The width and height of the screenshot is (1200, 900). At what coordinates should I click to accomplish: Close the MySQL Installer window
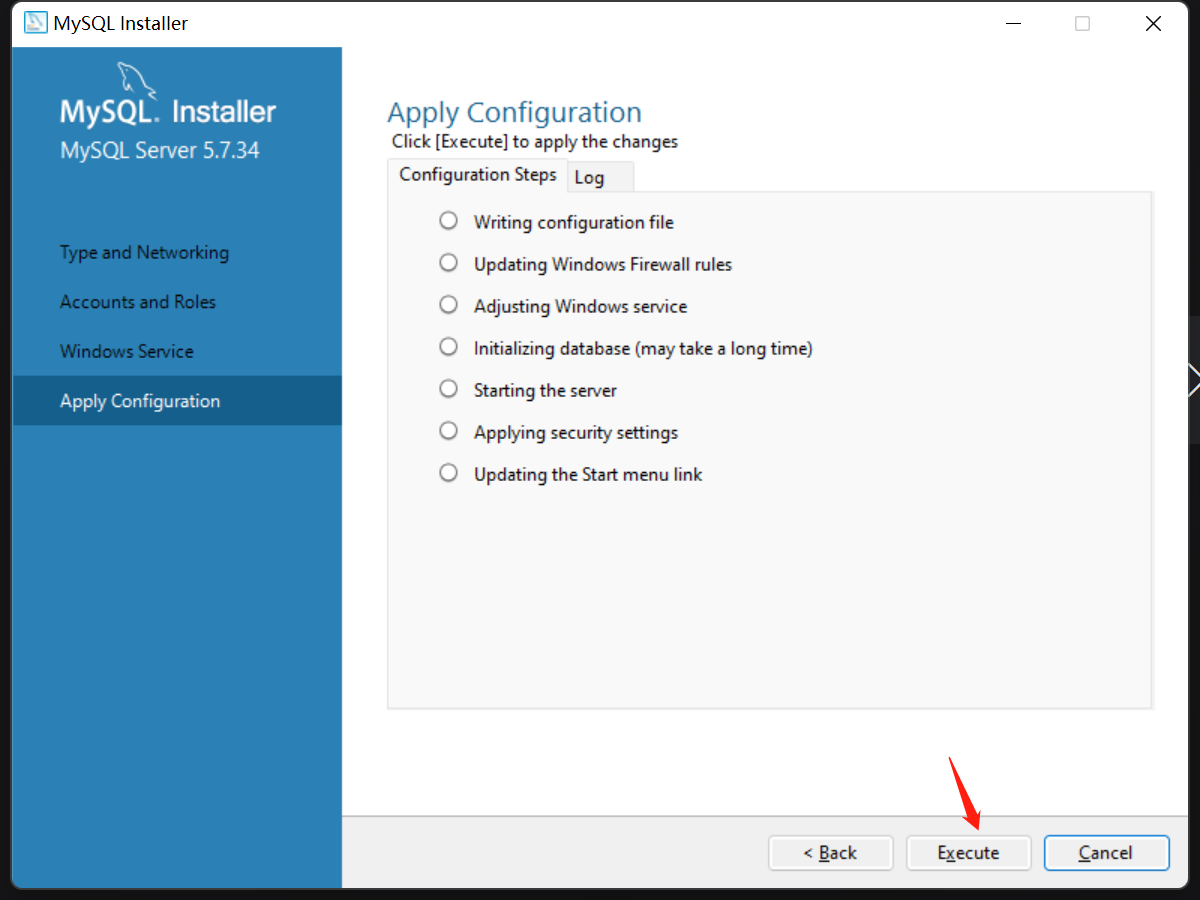click(1153, 23)
